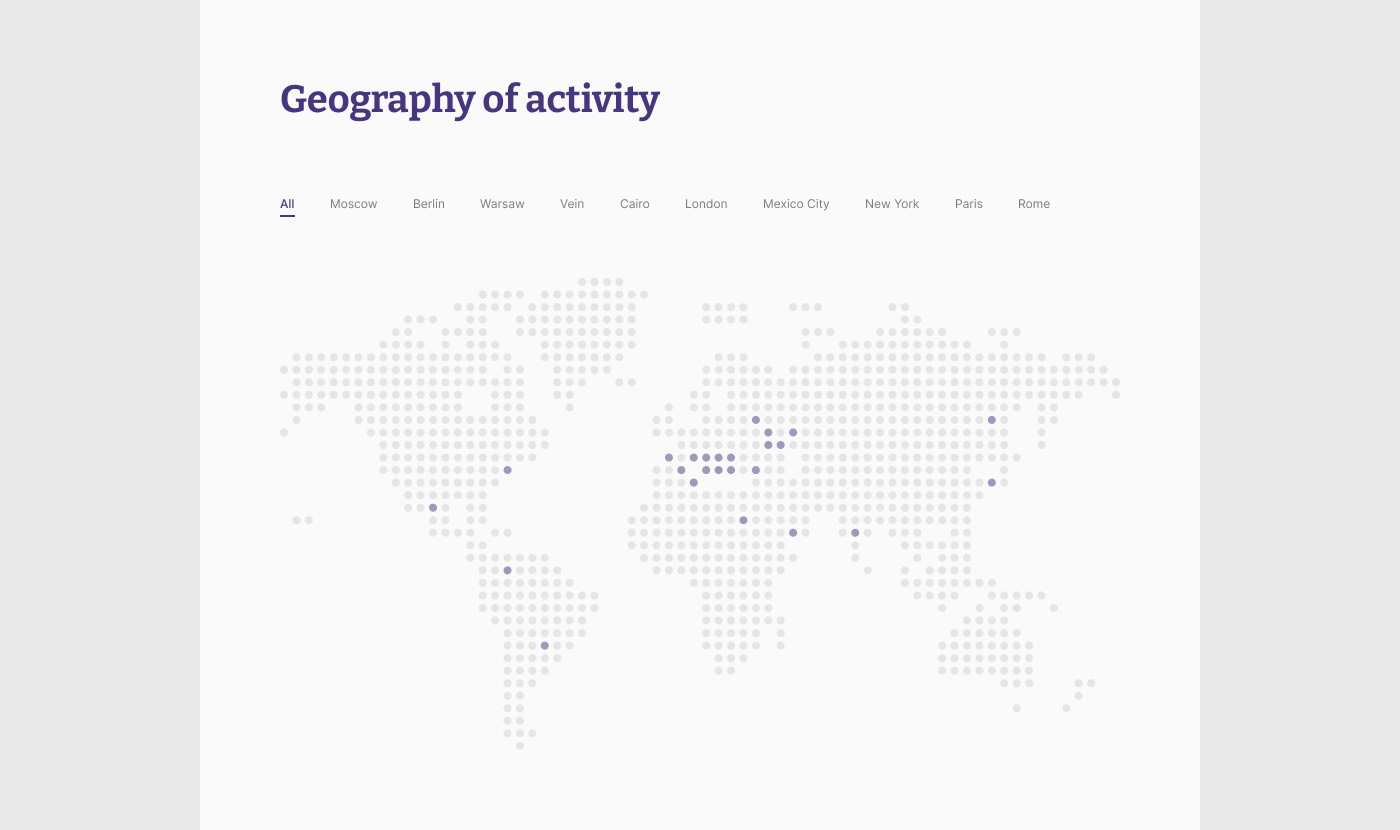Filter the map by Paris
Viewport: 1400px width, 830px height.
[968, 204]
